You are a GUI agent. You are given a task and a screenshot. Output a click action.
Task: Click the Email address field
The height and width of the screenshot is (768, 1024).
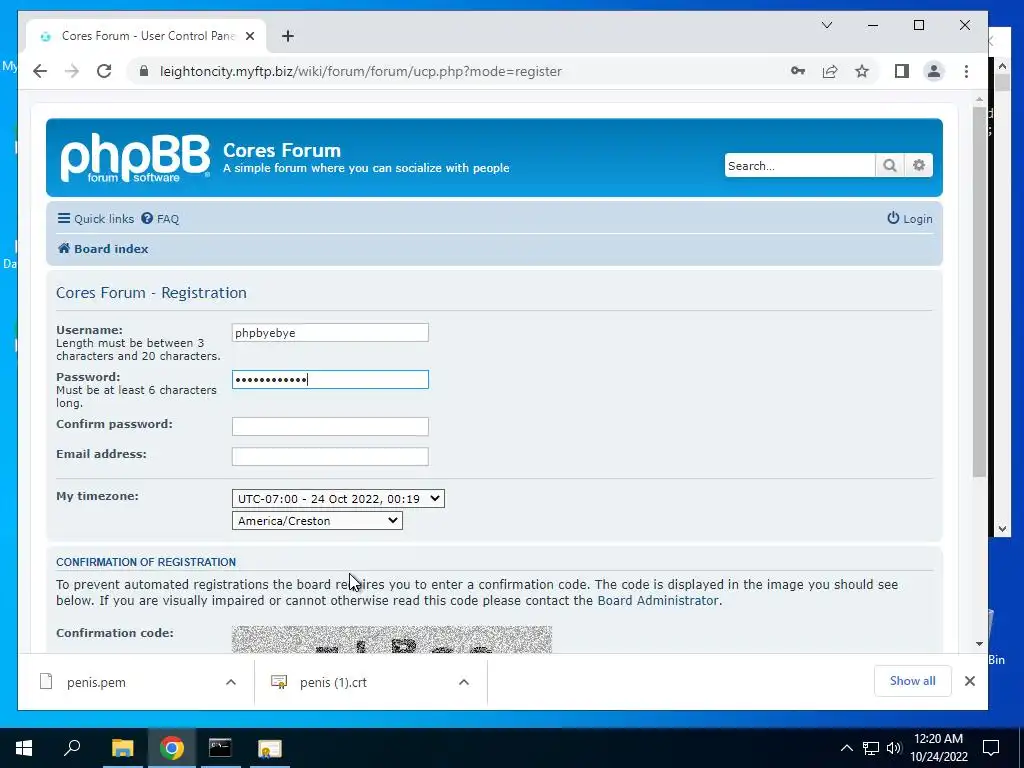tap(330, 456)
